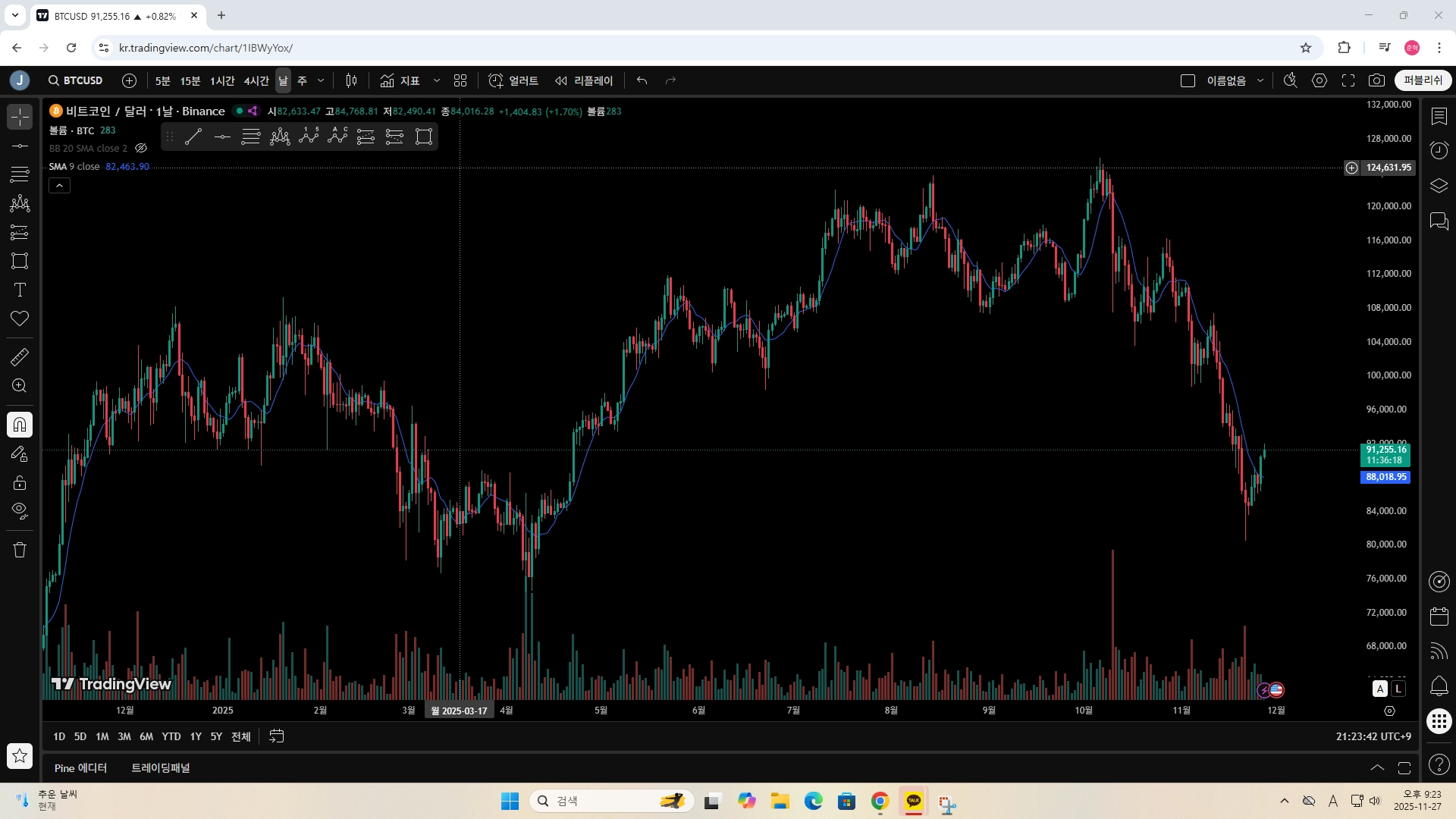Open the Pine 에디터 tab
This screenshot has width=1456, height=819.
click(x=80, y=768)
